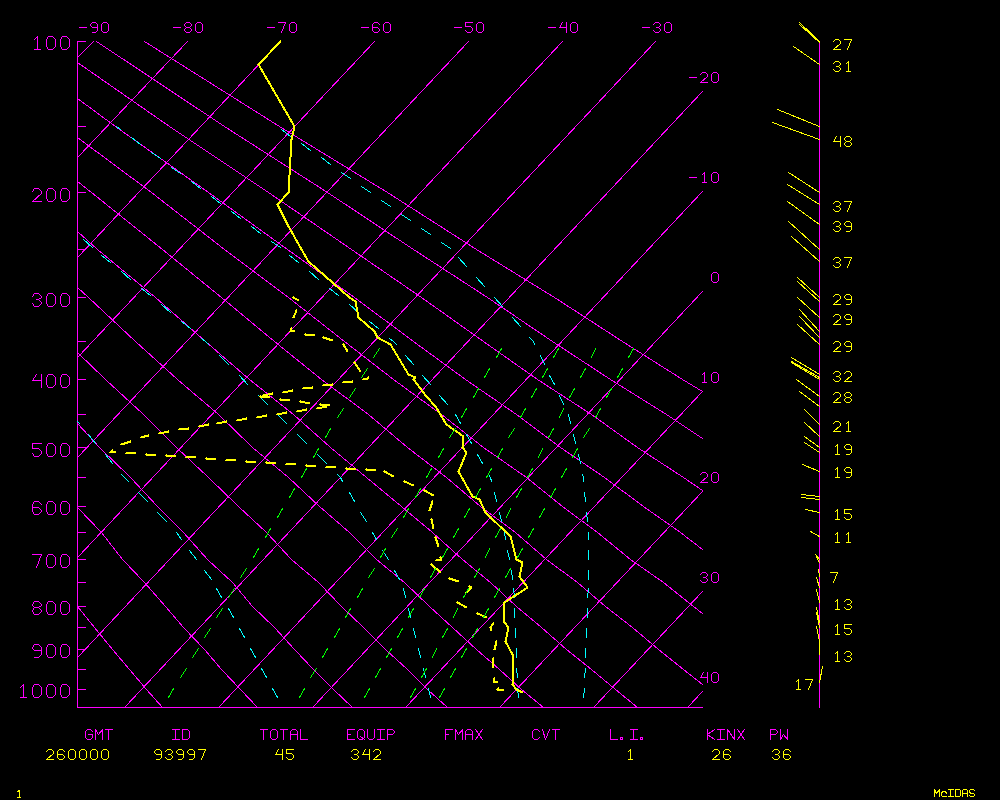
Task: Click the surface wind speed value 17
Action: point(804,685)
